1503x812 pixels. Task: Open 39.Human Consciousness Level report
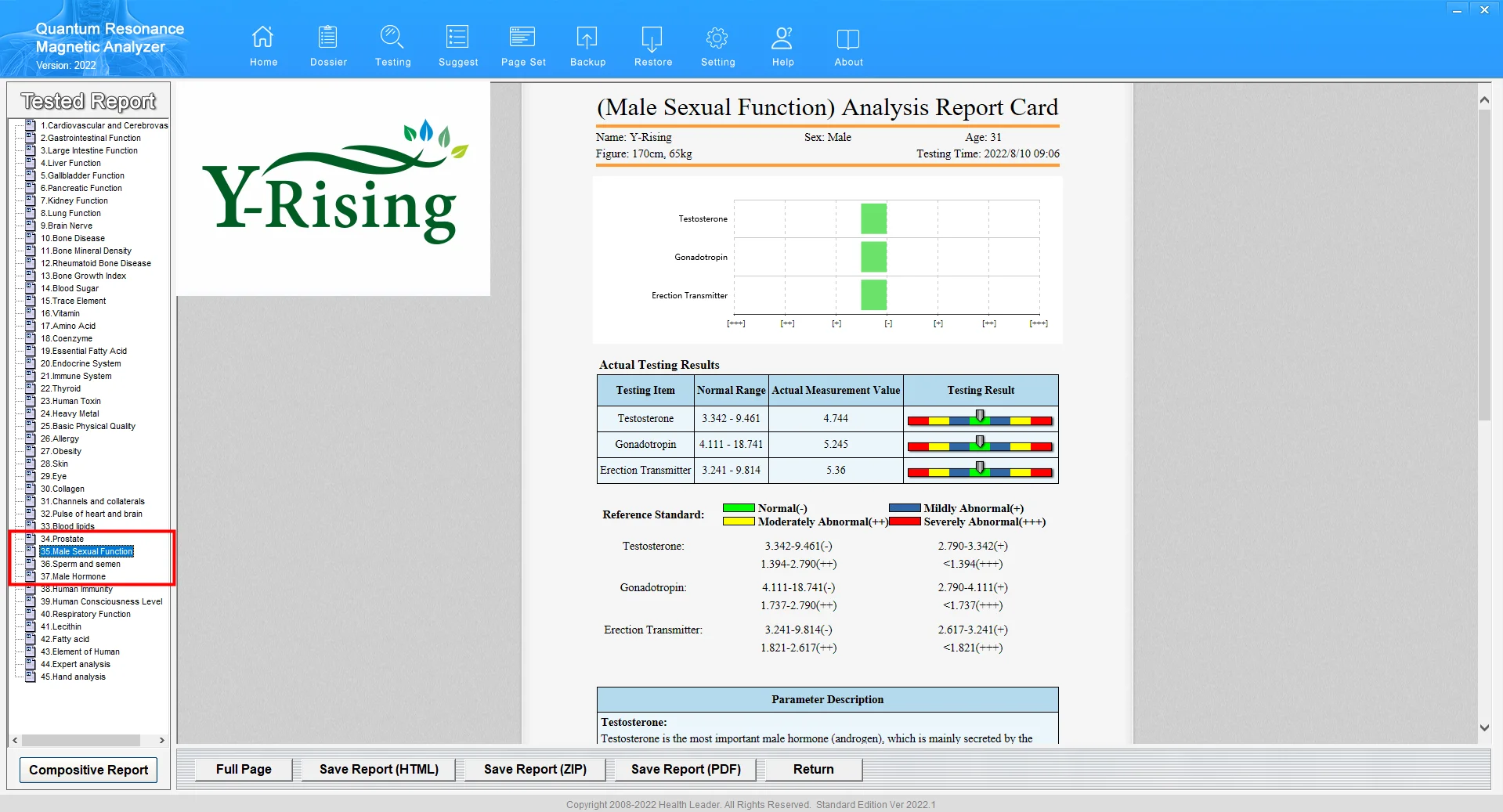102,601
